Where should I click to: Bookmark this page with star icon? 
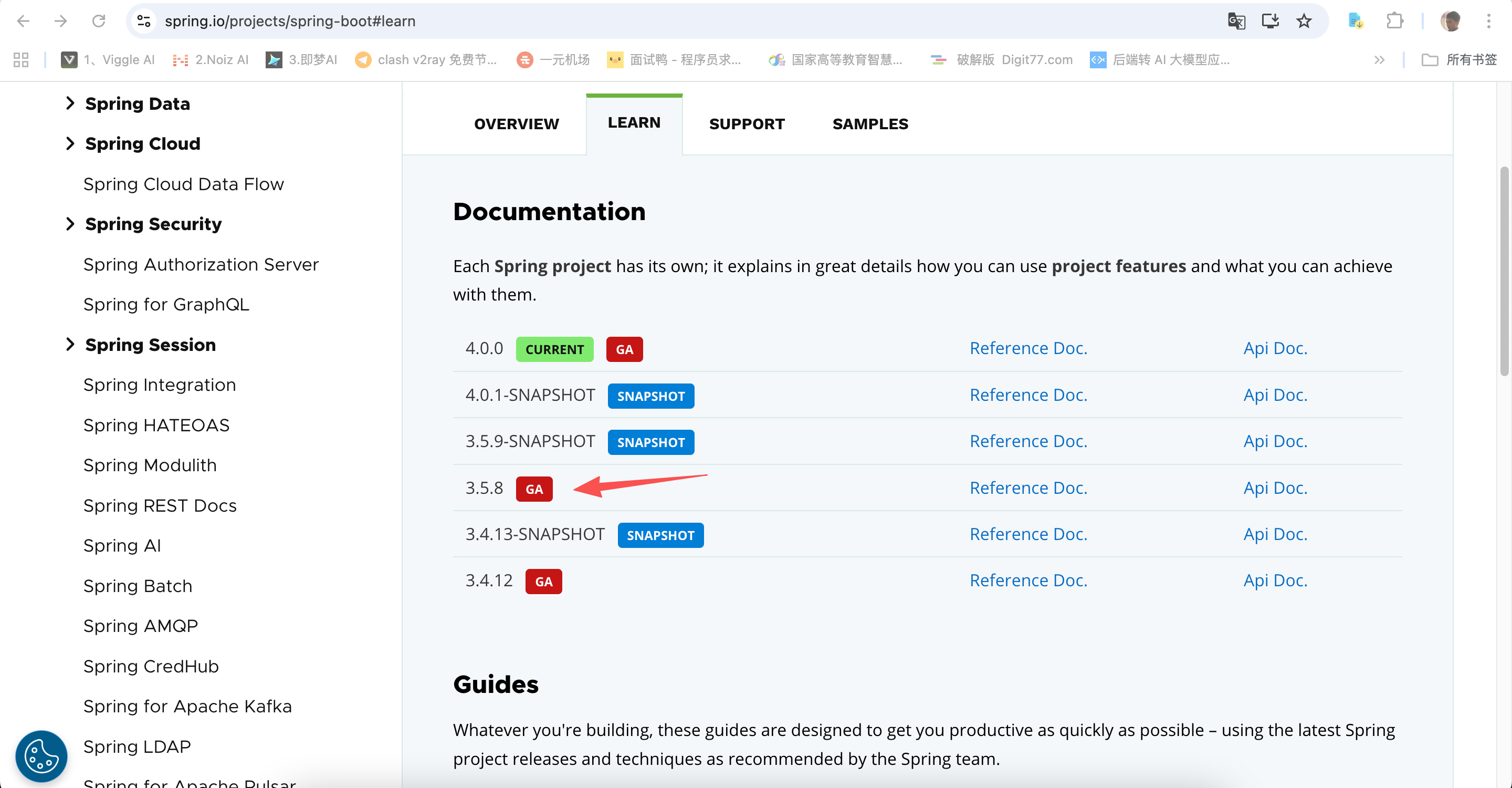[1304, 21]
